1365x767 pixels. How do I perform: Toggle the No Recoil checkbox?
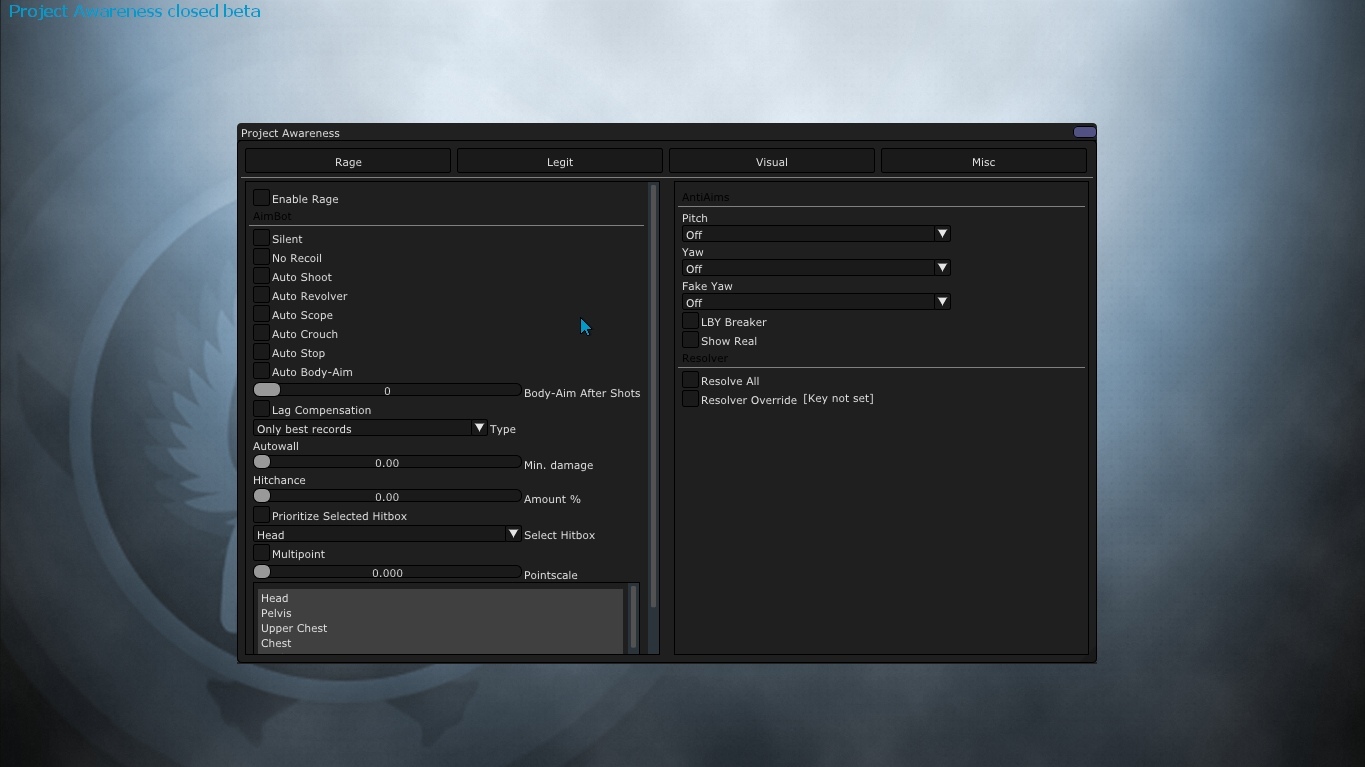tap(262, 257)
